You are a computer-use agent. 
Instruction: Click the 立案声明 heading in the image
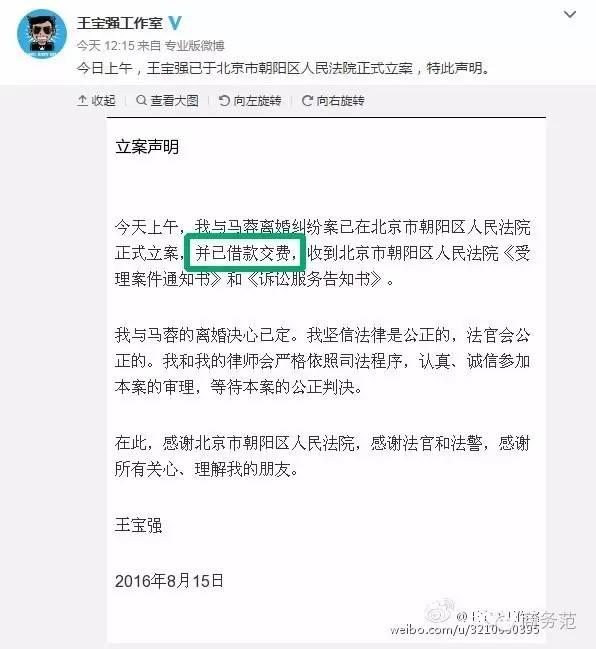click(147, 147)
